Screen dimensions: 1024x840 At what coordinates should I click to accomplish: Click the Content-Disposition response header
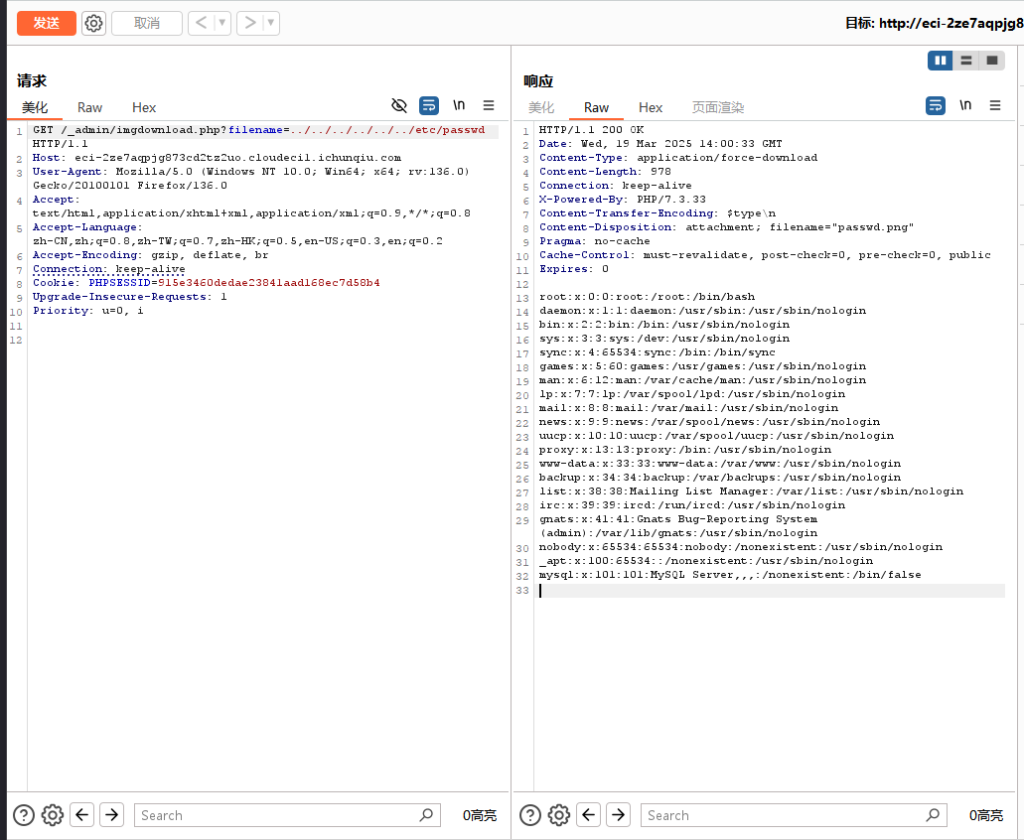click(726, 227)
